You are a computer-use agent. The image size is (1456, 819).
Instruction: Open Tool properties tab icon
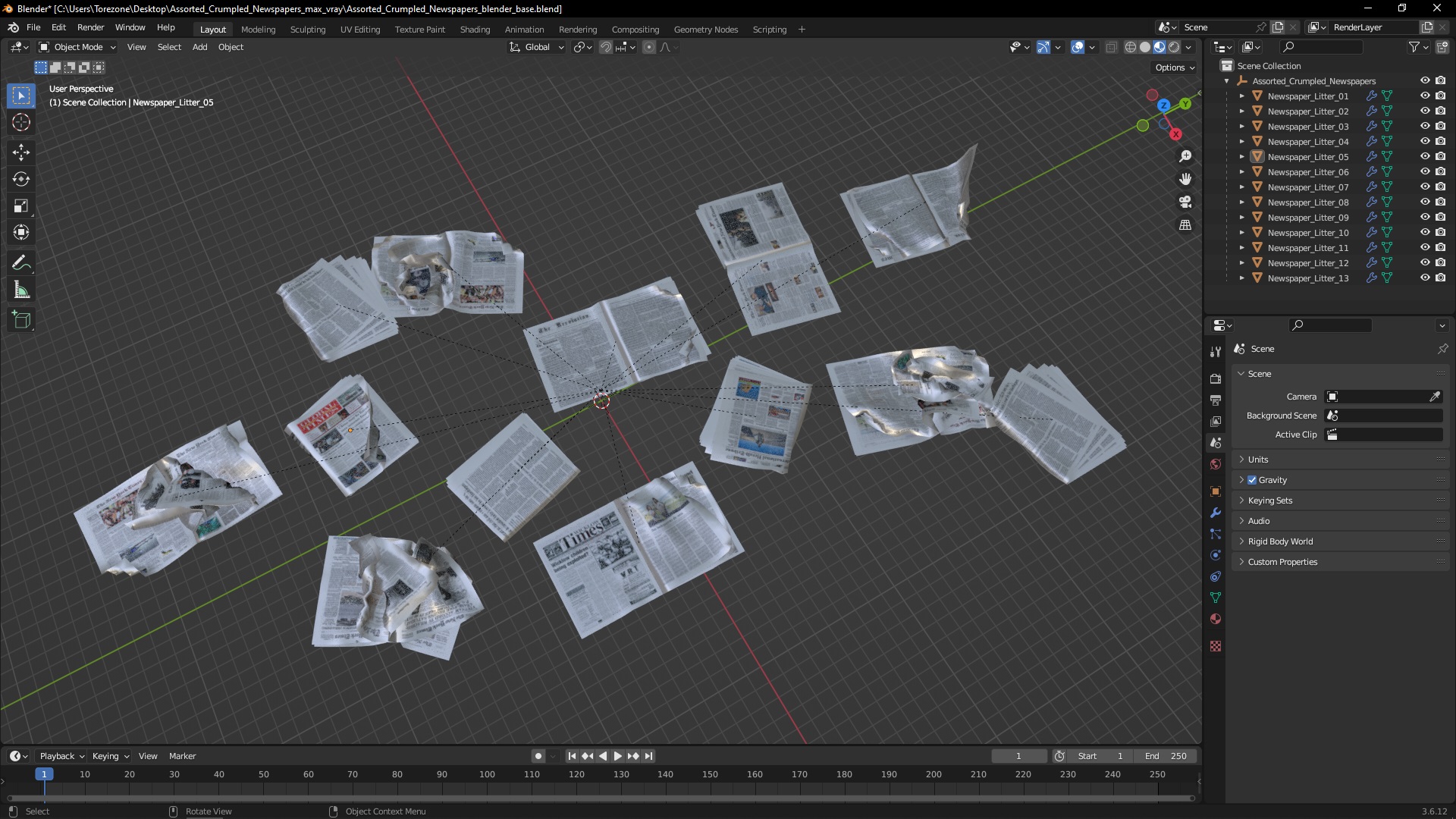[1216, 352]
